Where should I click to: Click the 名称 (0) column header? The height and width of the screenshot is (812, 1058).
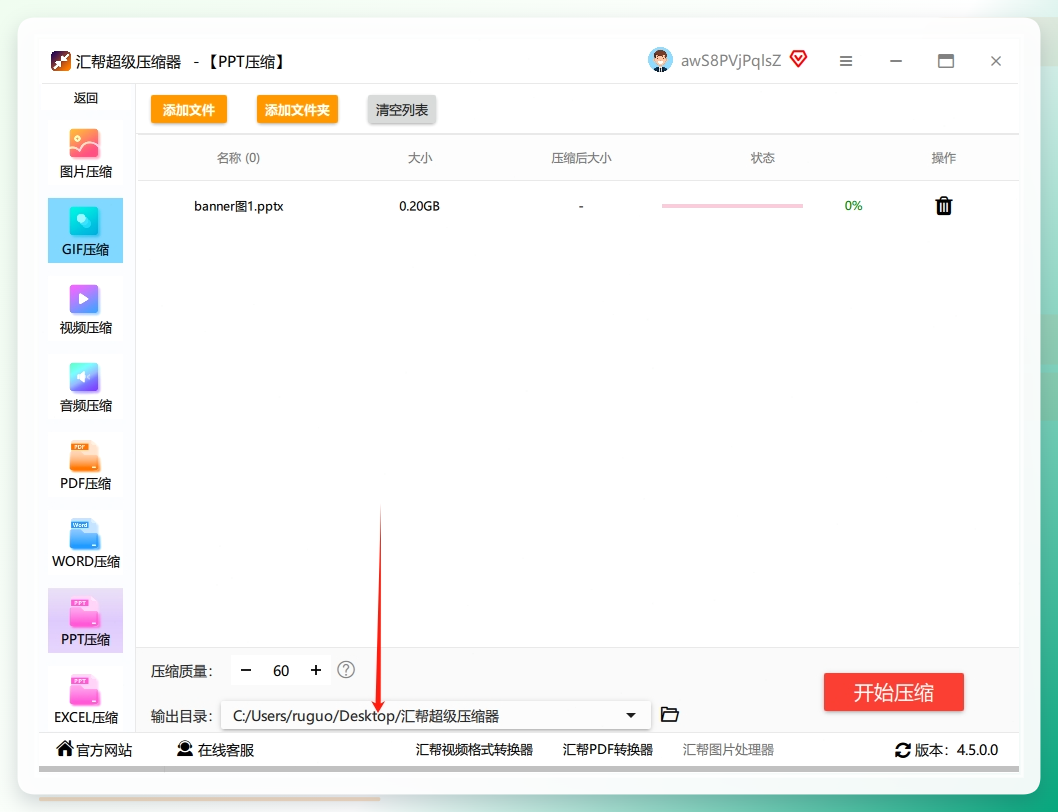(238, 158)
